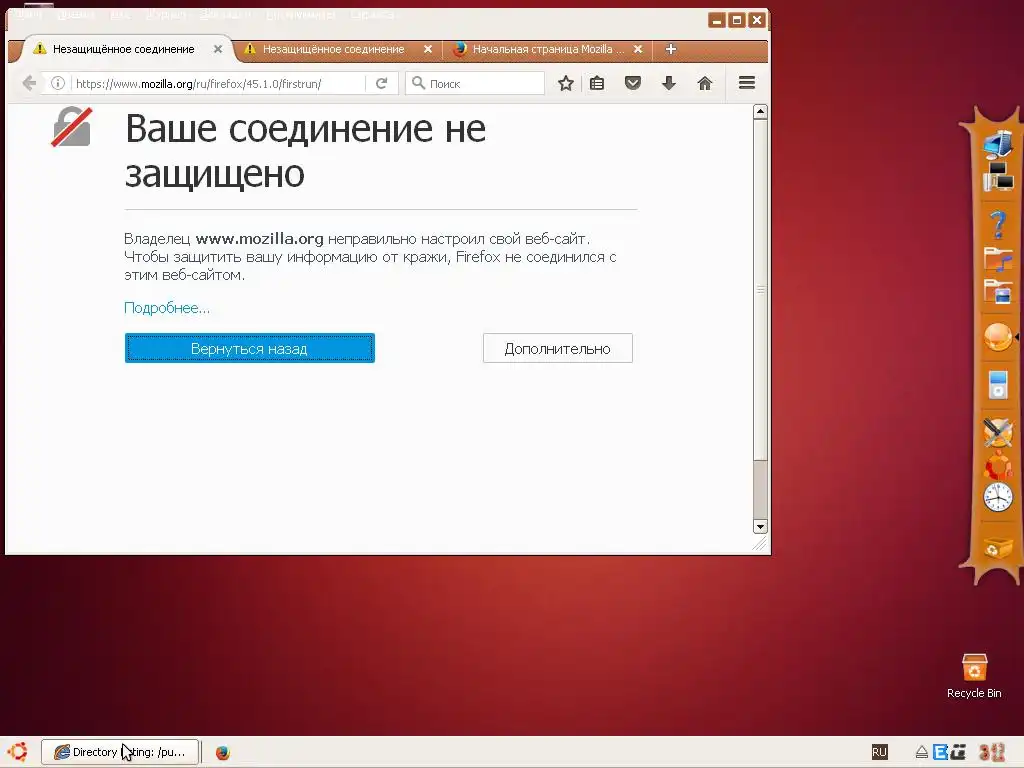
Task: Reload the current page
Action: [x=381, y=84]
